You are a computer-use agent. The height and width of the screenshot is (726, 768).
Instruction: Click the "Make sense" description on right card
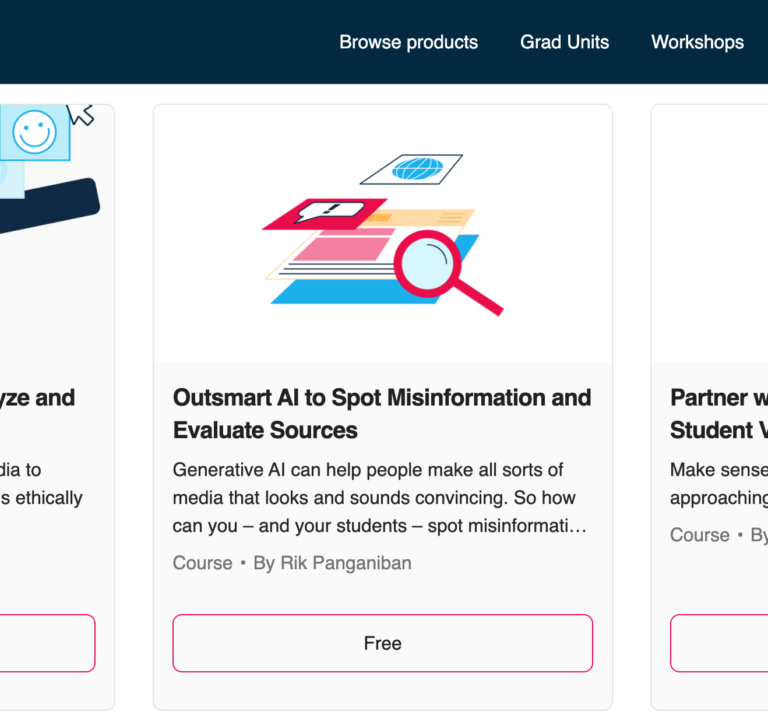[x=718, y=483]
